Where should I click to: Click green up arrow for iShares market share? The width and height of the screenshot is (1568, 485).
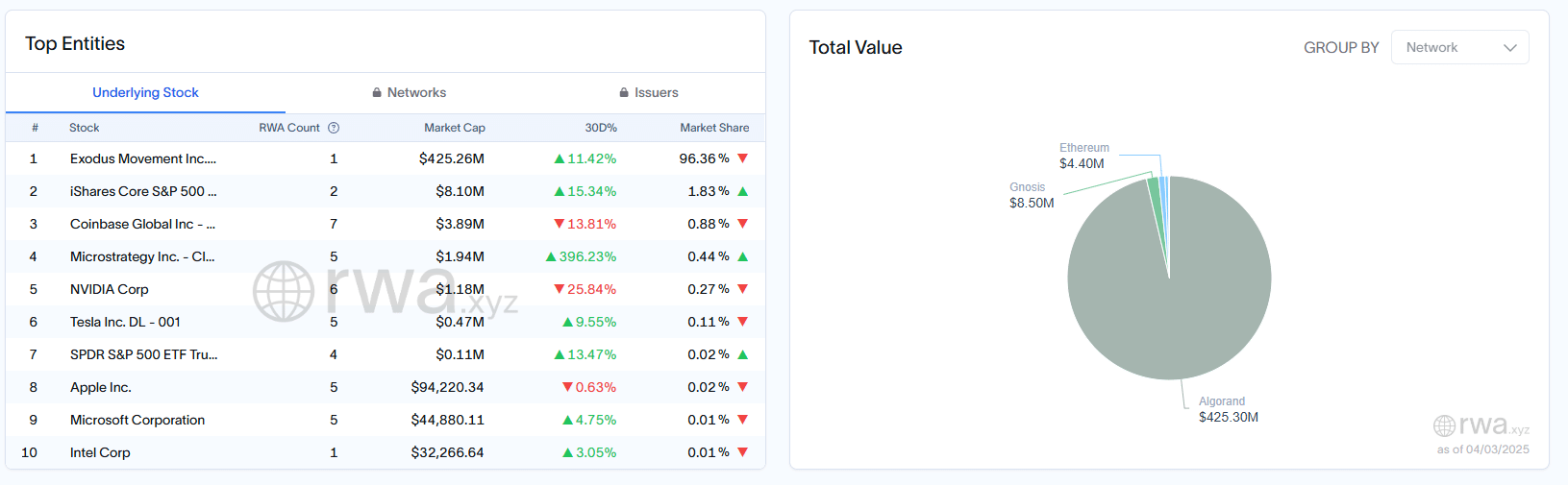tap(743, 191)
